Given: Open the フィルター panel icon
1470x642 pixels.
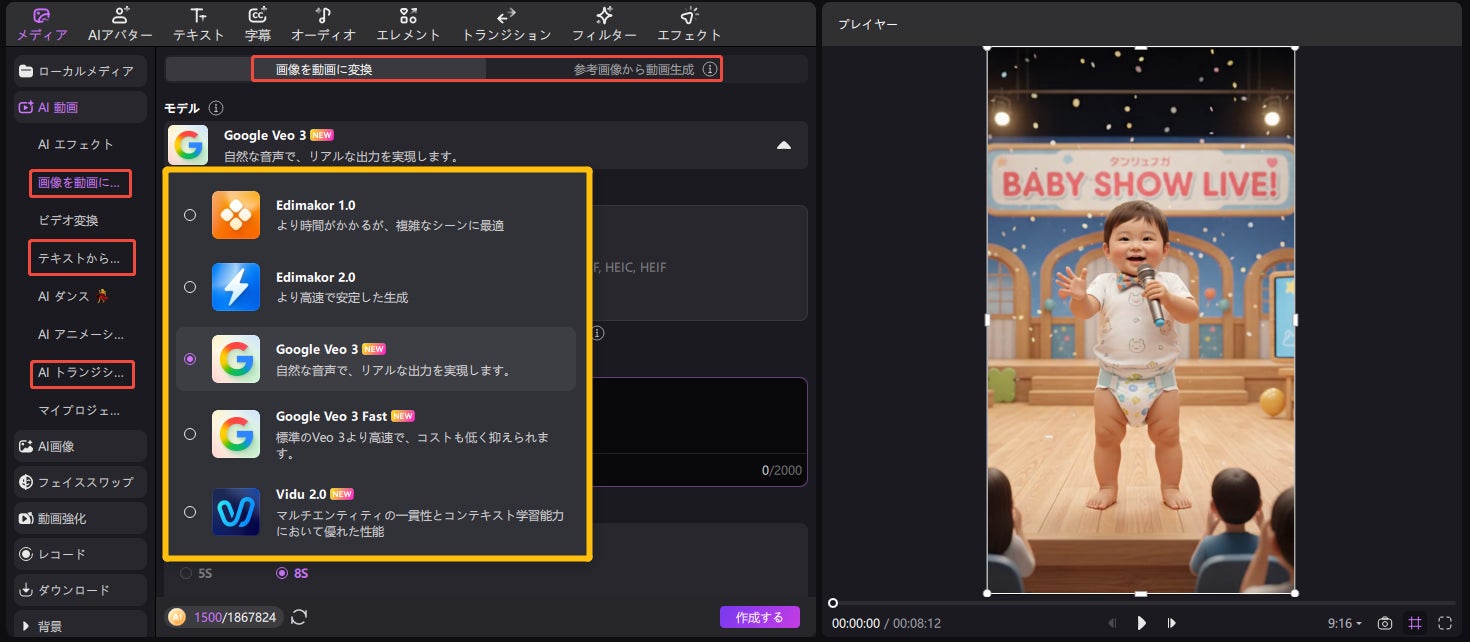Looking at the screenshot, I should tap(604, 24).
